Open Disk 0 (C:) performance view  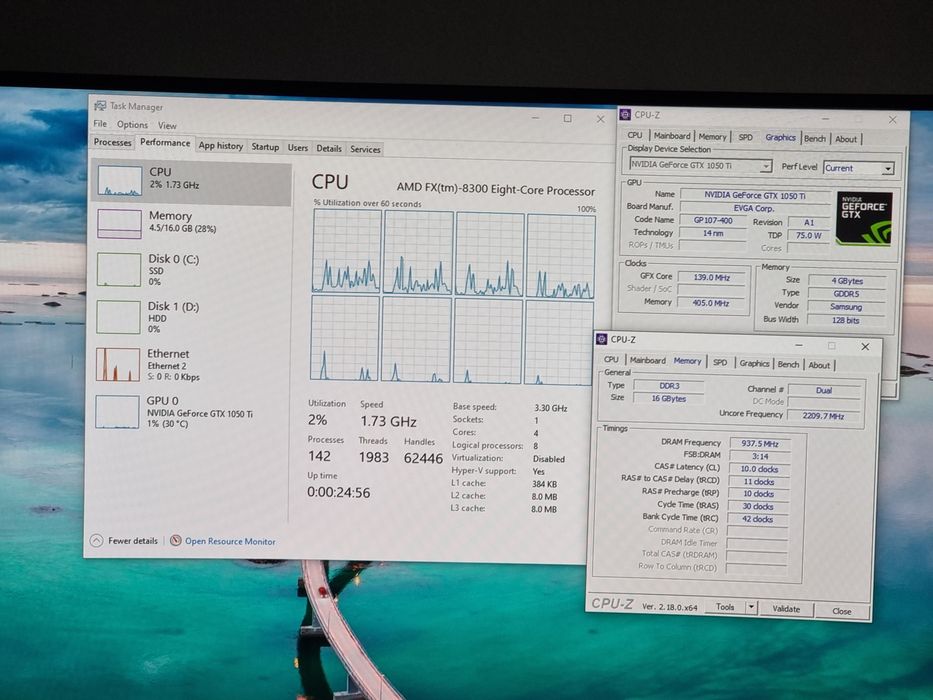coord(191,269)
